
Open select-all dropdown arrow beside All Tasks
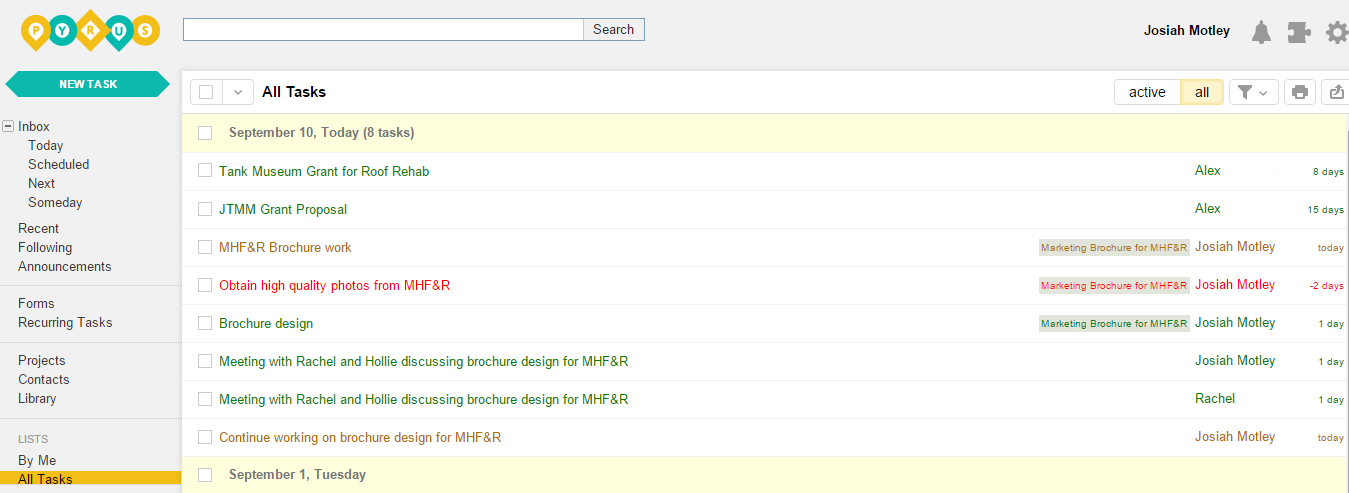click(237, 92)
